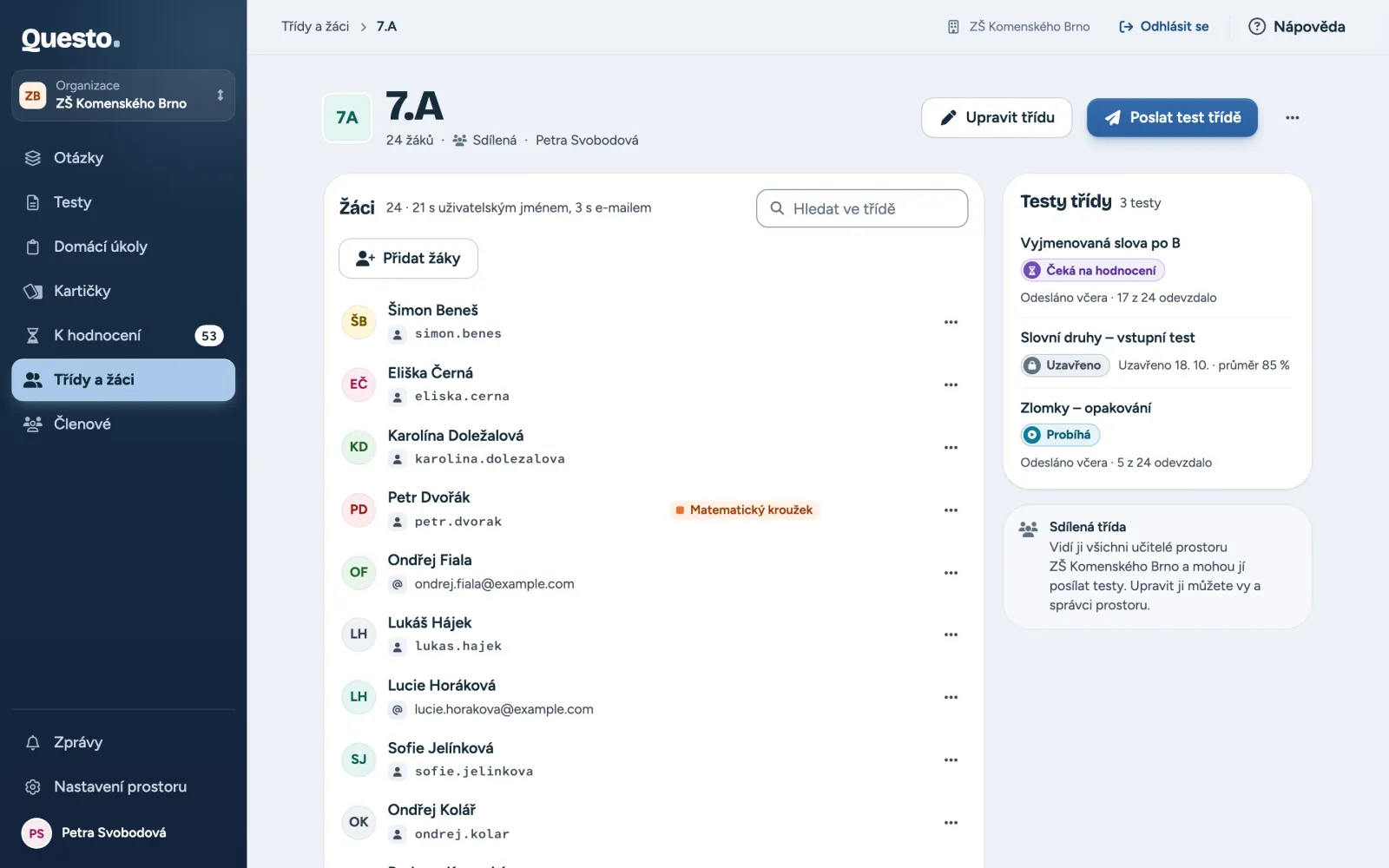Click the Členové group icon
Viewport: 1389px width, 868px height.
[33, 424]
